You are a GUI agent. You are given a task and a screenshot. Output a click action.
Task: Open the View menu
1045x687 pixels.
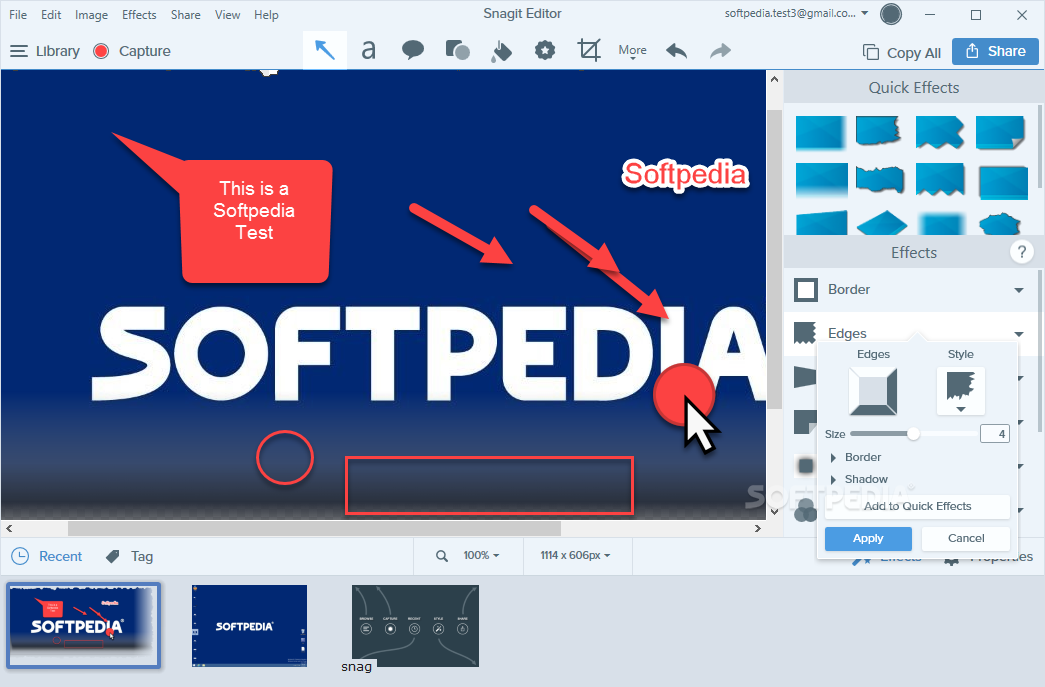pyautogui.click(x=227, y=15)
